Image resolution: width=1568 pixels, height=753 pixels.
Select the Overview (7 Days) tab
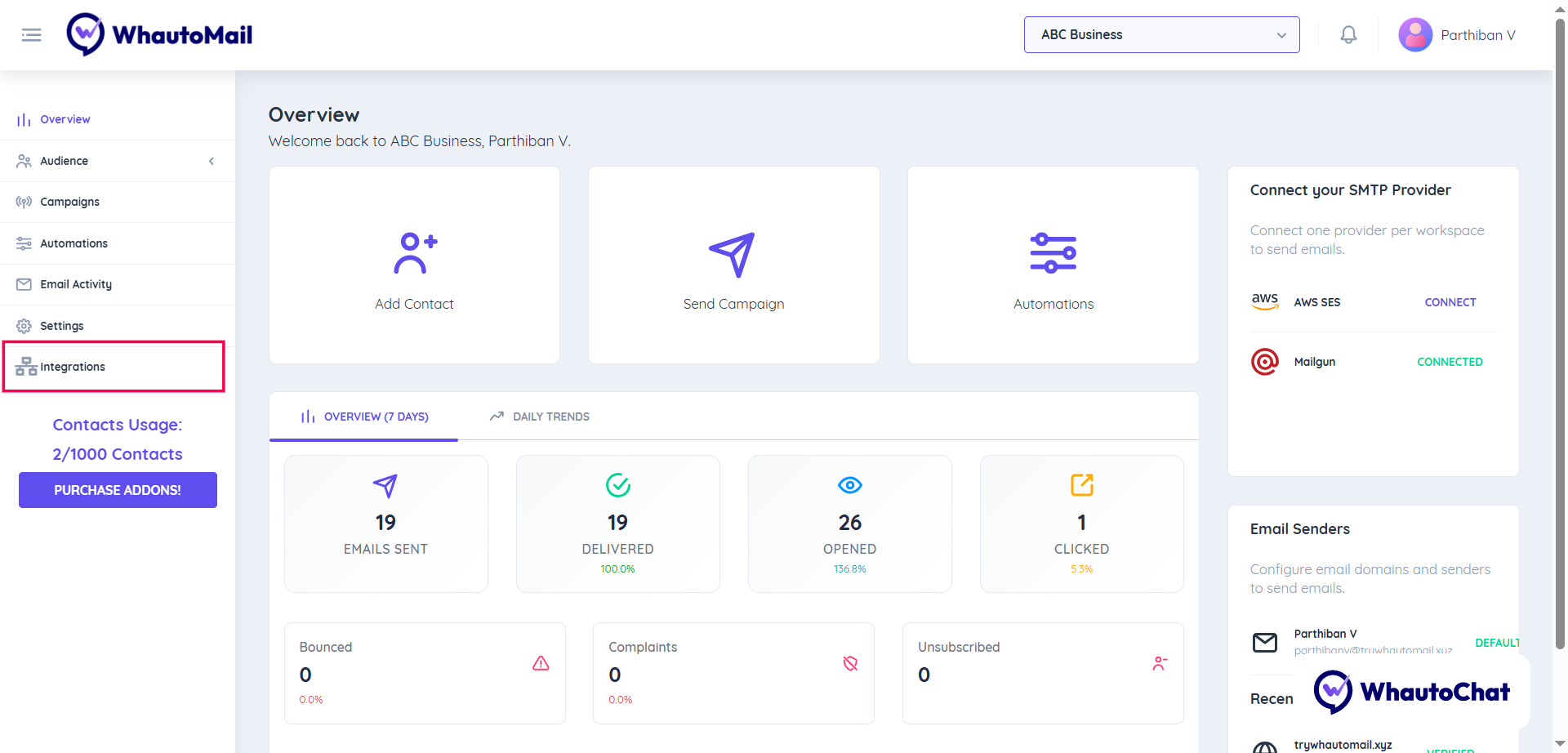tap(364, 417)
